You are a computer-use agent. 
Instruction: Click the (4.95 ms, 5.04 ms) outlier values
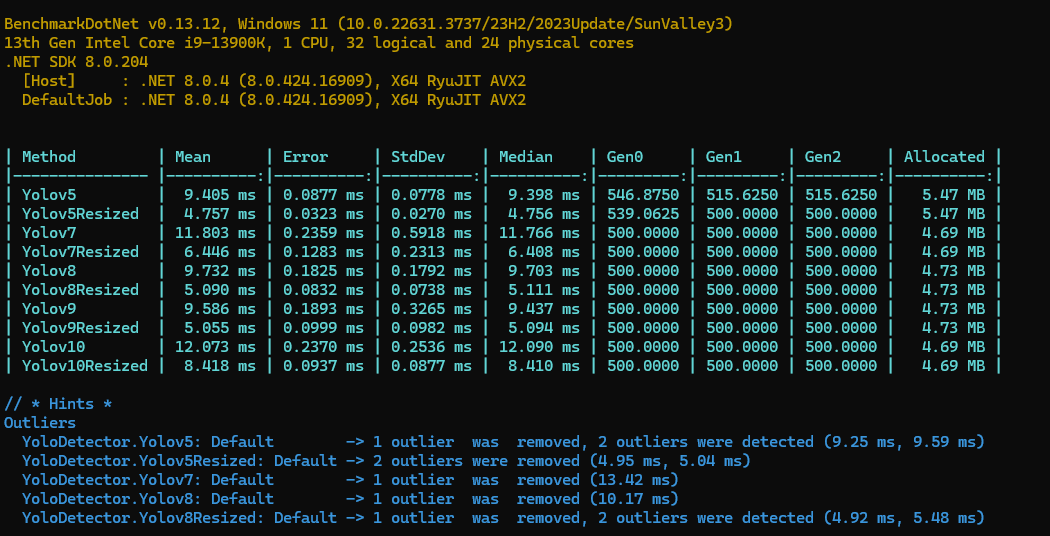670,461
